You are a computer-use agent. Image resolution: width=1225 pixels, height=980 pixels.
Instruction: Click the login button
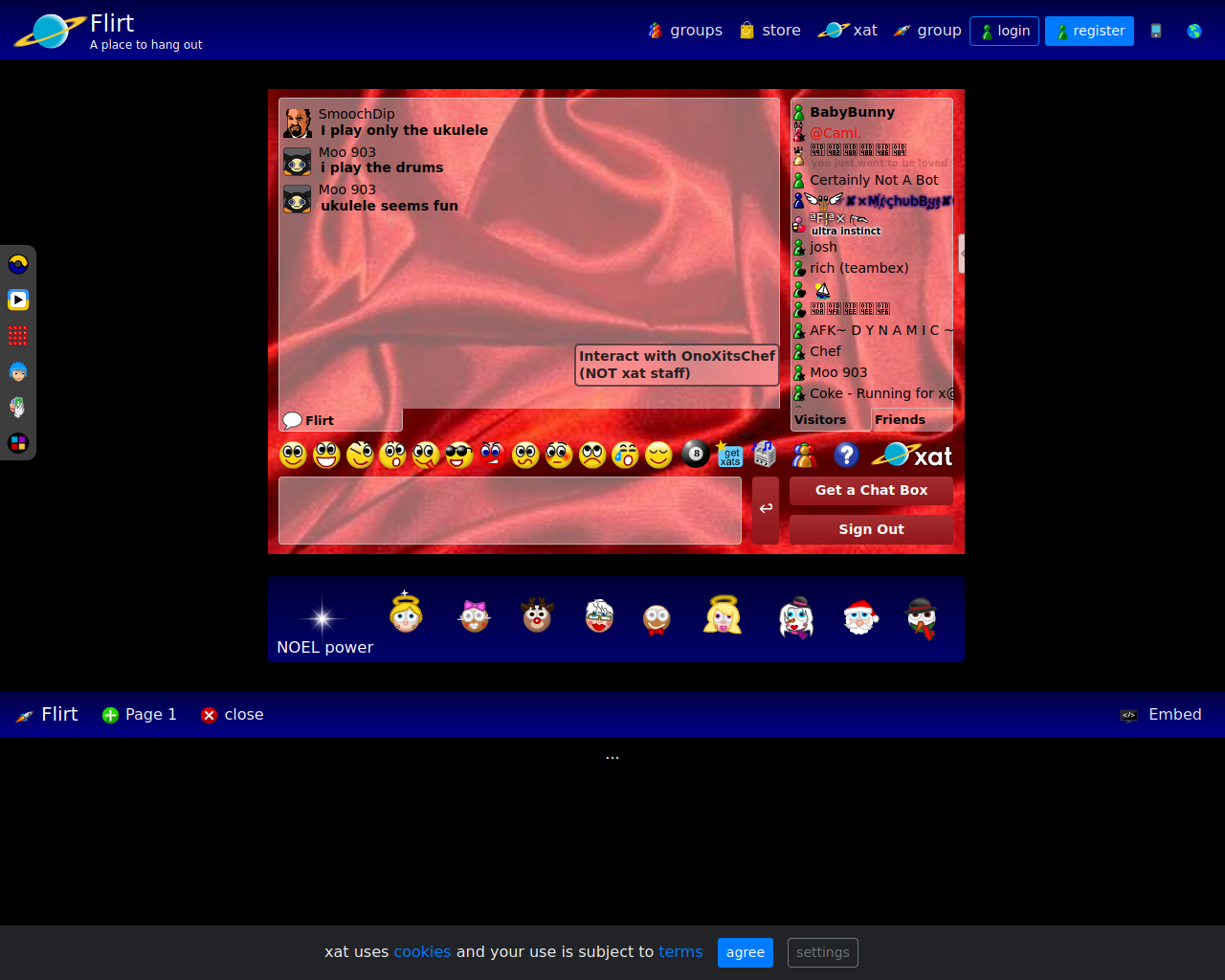tap(1004, 31)
